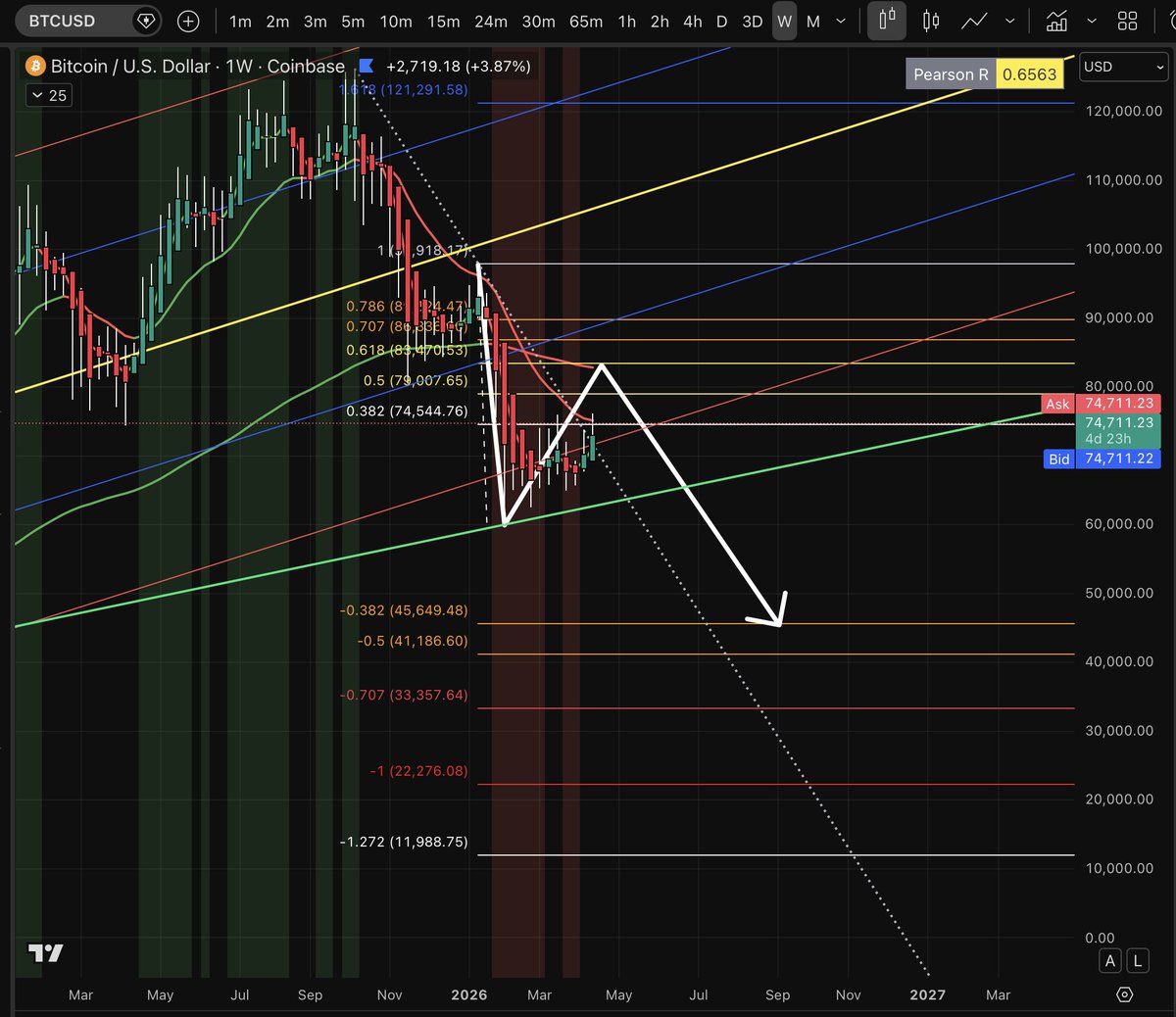Open the Indicators chart icon

1056,21
